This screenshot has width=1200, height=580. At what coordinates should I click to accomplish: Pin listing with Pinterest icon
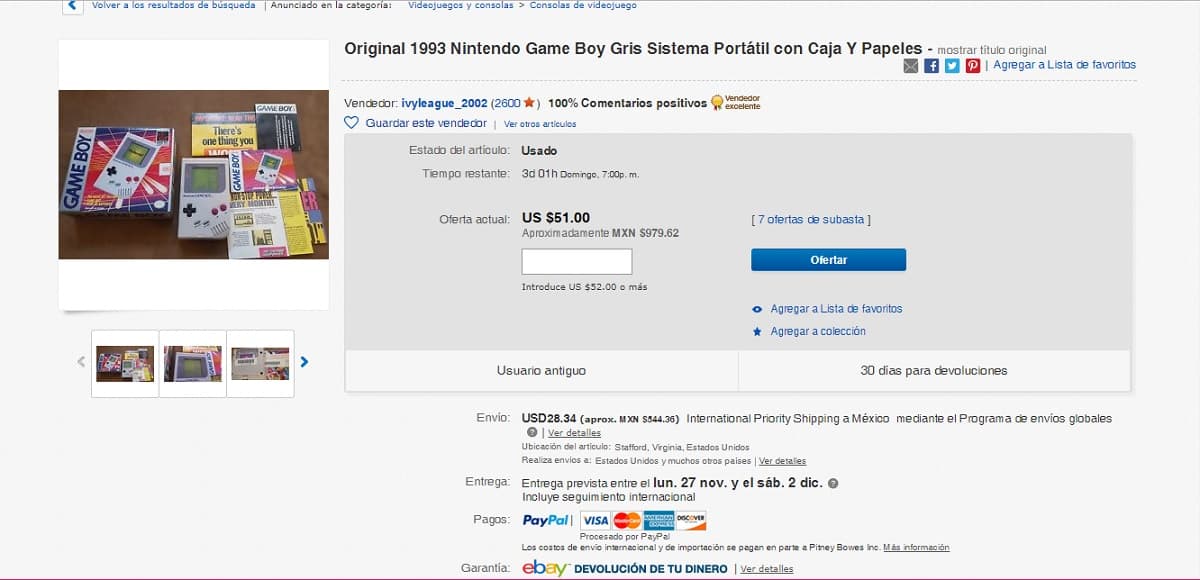(x=972, y=66)
